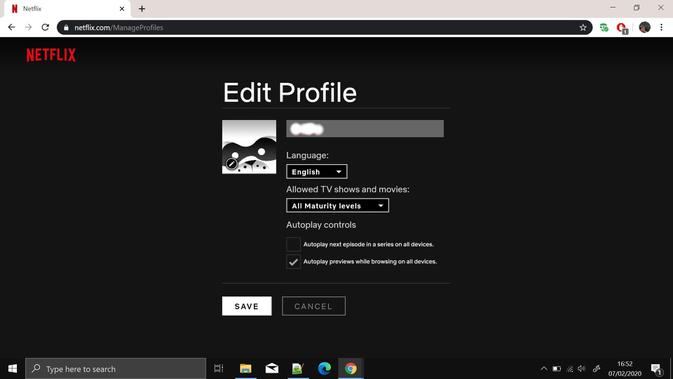
Task: Open File Explorer from taskbar
Action: [x=246, y=368]
